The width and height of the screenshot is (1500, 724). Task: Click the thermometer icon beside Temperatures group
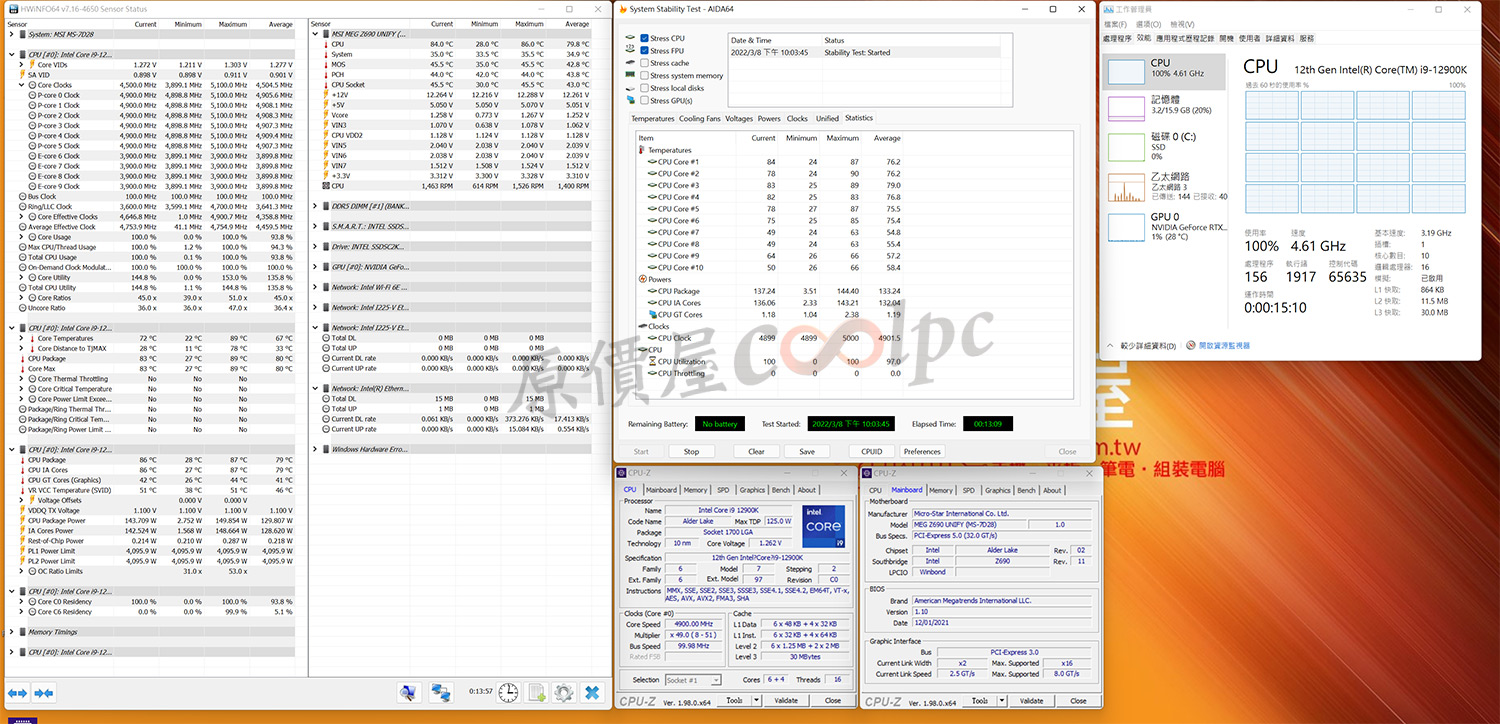[x=641, y=150]
